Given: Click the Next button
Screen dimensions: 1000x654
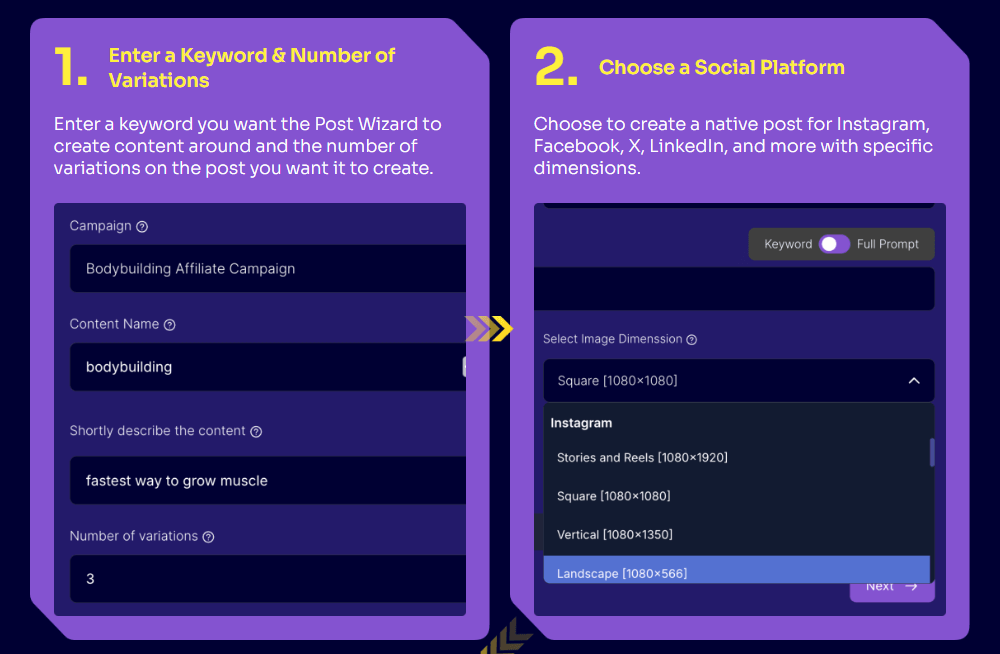Looking at the screenshot, I should 892,591.
